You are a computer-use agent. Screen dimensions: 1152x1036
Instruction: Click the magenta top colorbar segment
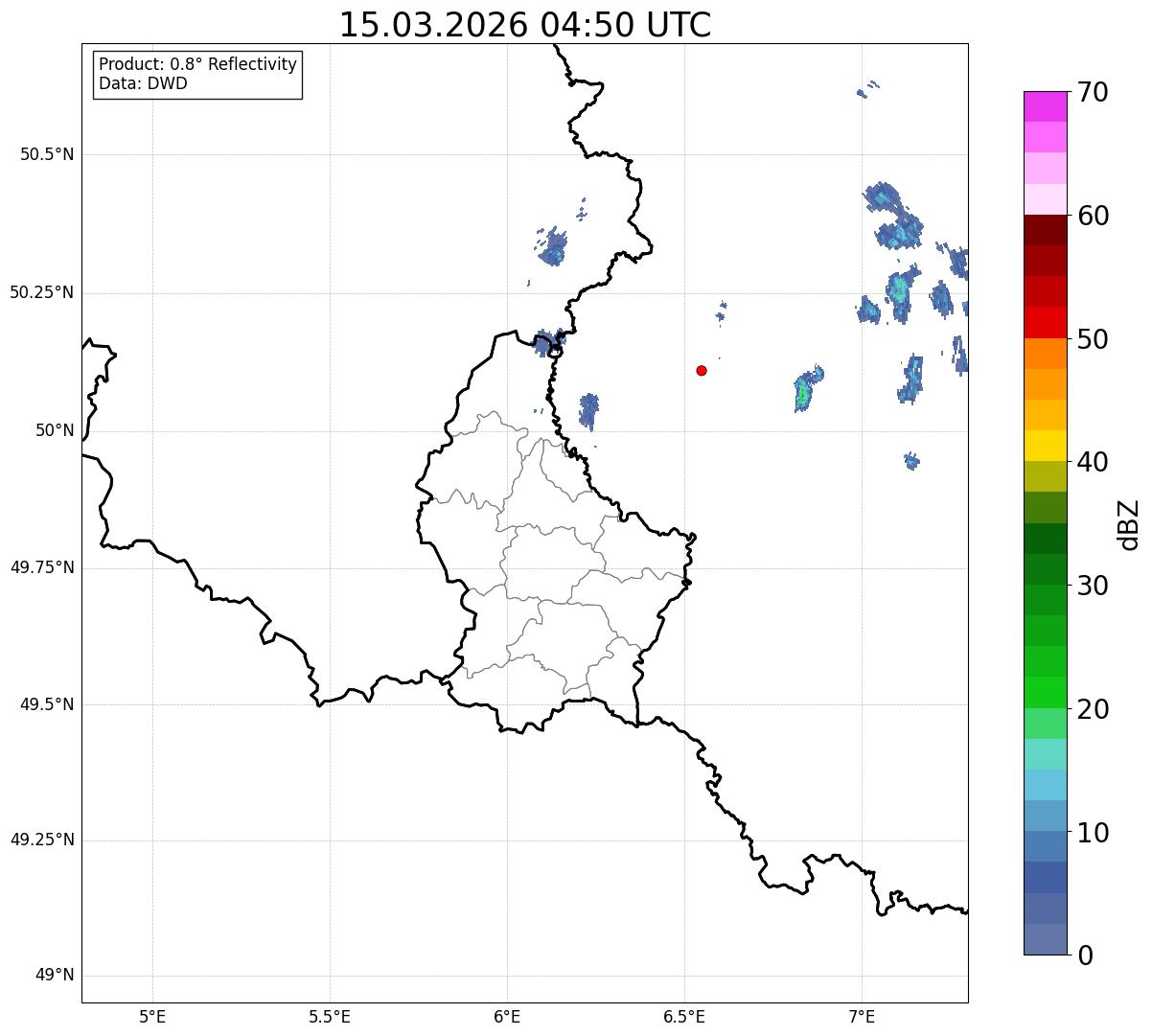(1045, 106)
